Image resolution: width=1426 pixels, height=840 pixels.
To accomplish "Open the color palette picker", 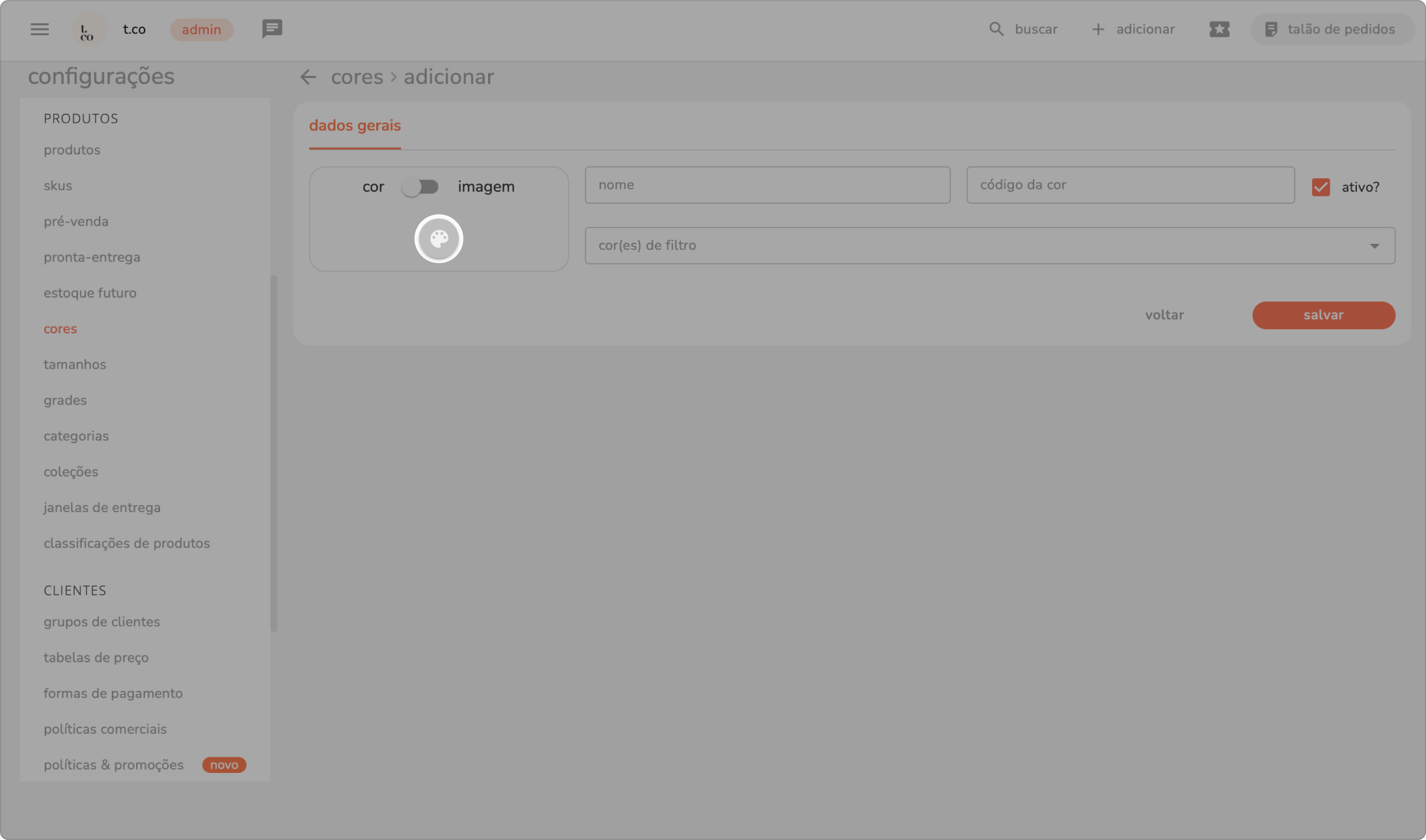I will coord(439,238).
